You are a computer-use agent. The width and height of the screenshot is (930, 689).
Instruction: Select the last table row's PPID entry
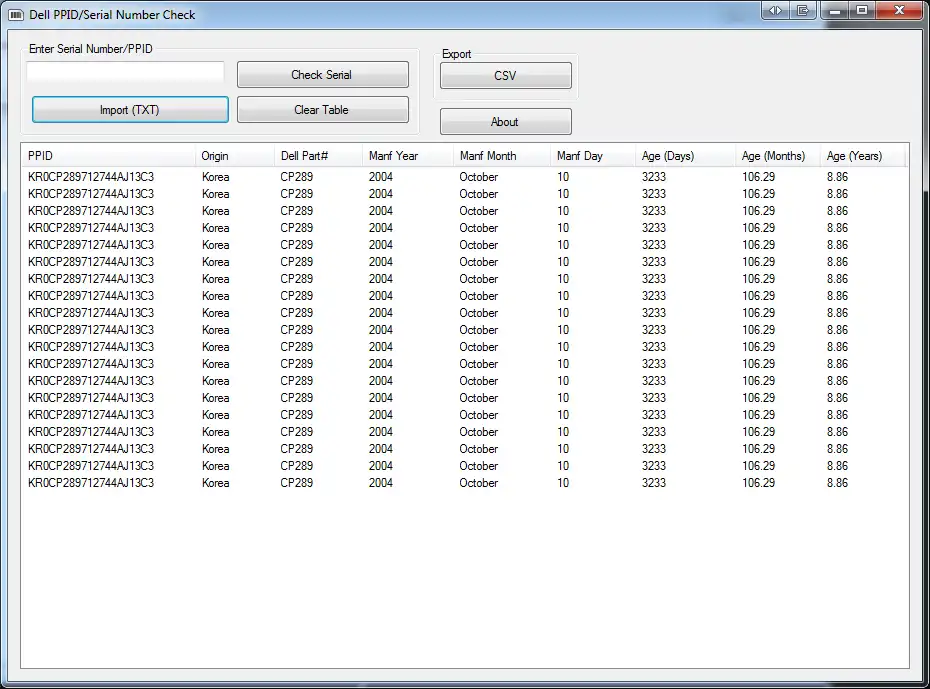tap(91, 483)
